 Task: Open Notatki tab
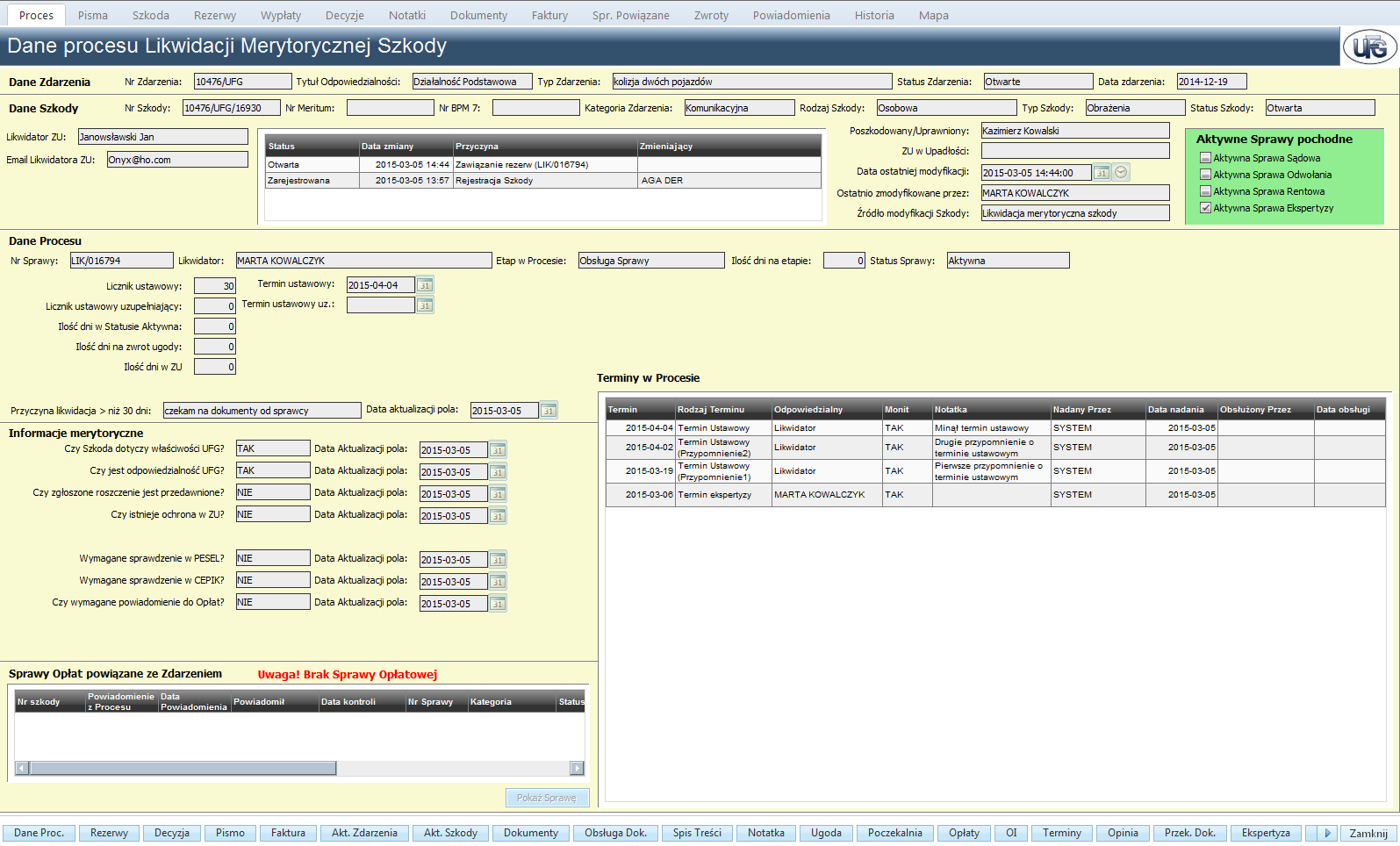(x=407, y=15)
